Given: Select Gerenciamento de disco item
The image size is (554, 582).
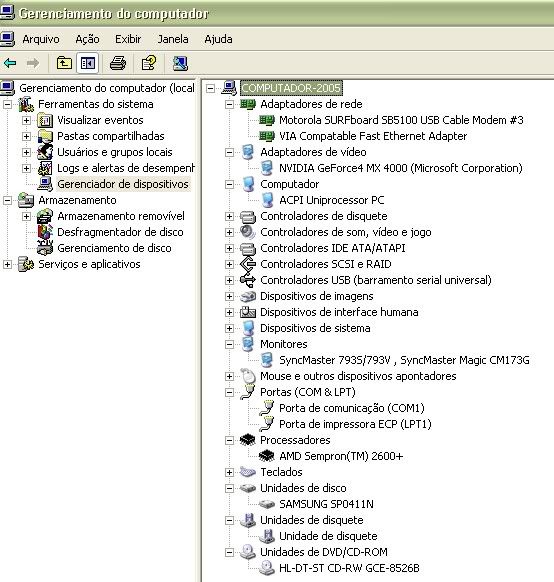Looking at the screenshot, I should tap(114, 248).
